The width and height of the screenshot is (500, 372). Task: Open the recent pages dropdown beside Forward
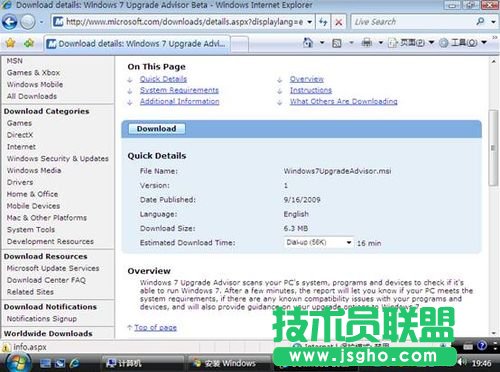[42, 22]
